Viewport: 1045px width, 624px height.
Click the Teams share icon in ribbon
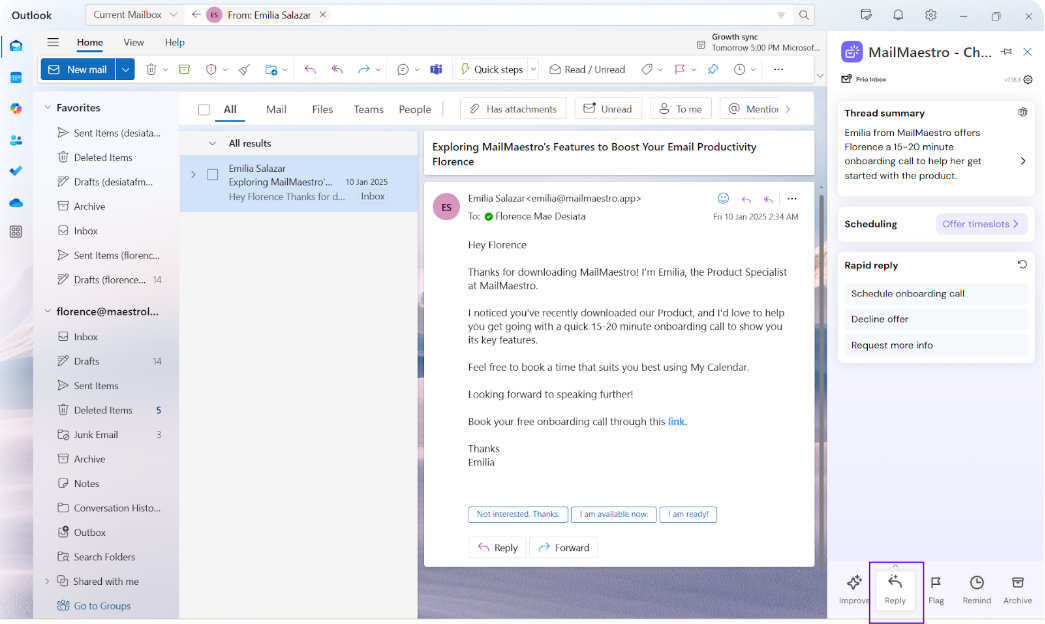coord(437,69)
